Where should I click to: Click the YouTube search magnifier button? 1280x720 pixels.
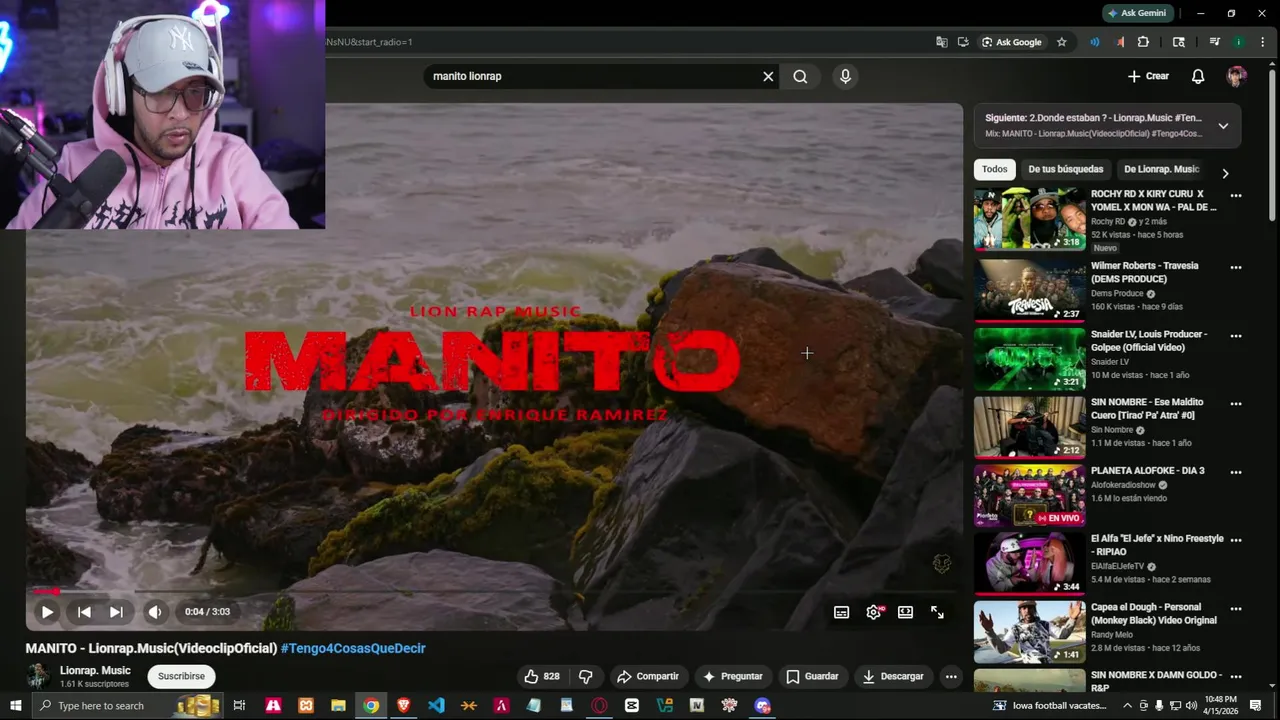(800, 76)
